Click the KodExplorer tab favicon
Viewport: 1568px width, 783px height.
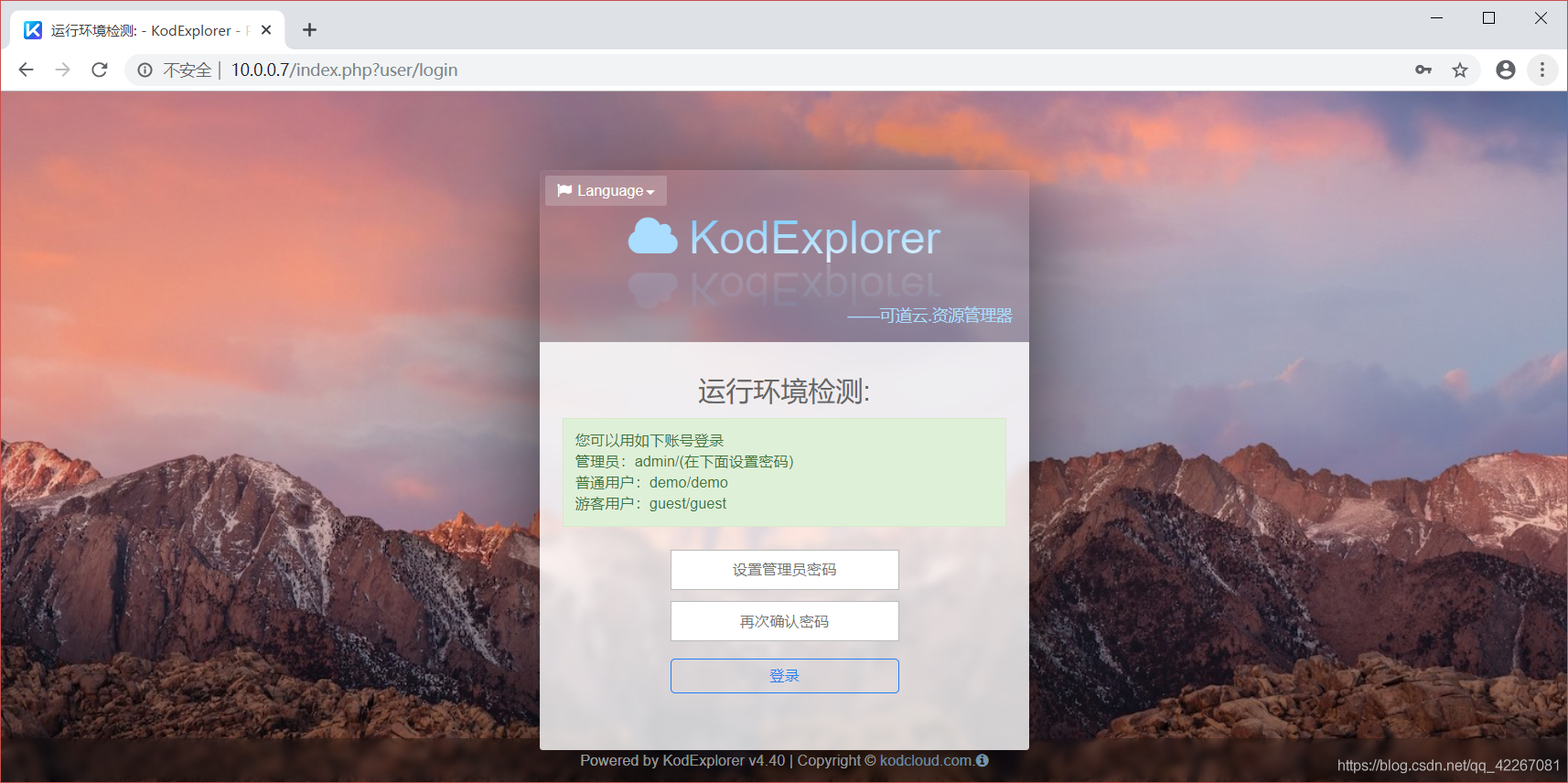click(33, 30)
